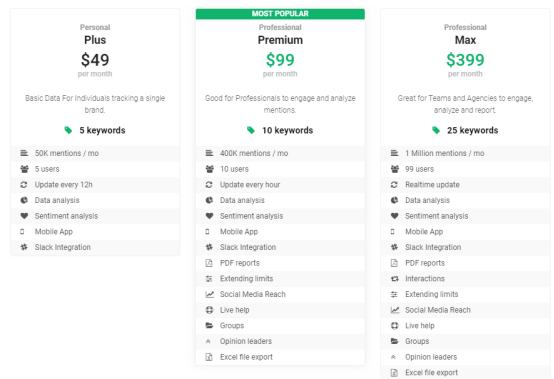Click the Slack Integration icon in the Plus plan

pos(24,247)
